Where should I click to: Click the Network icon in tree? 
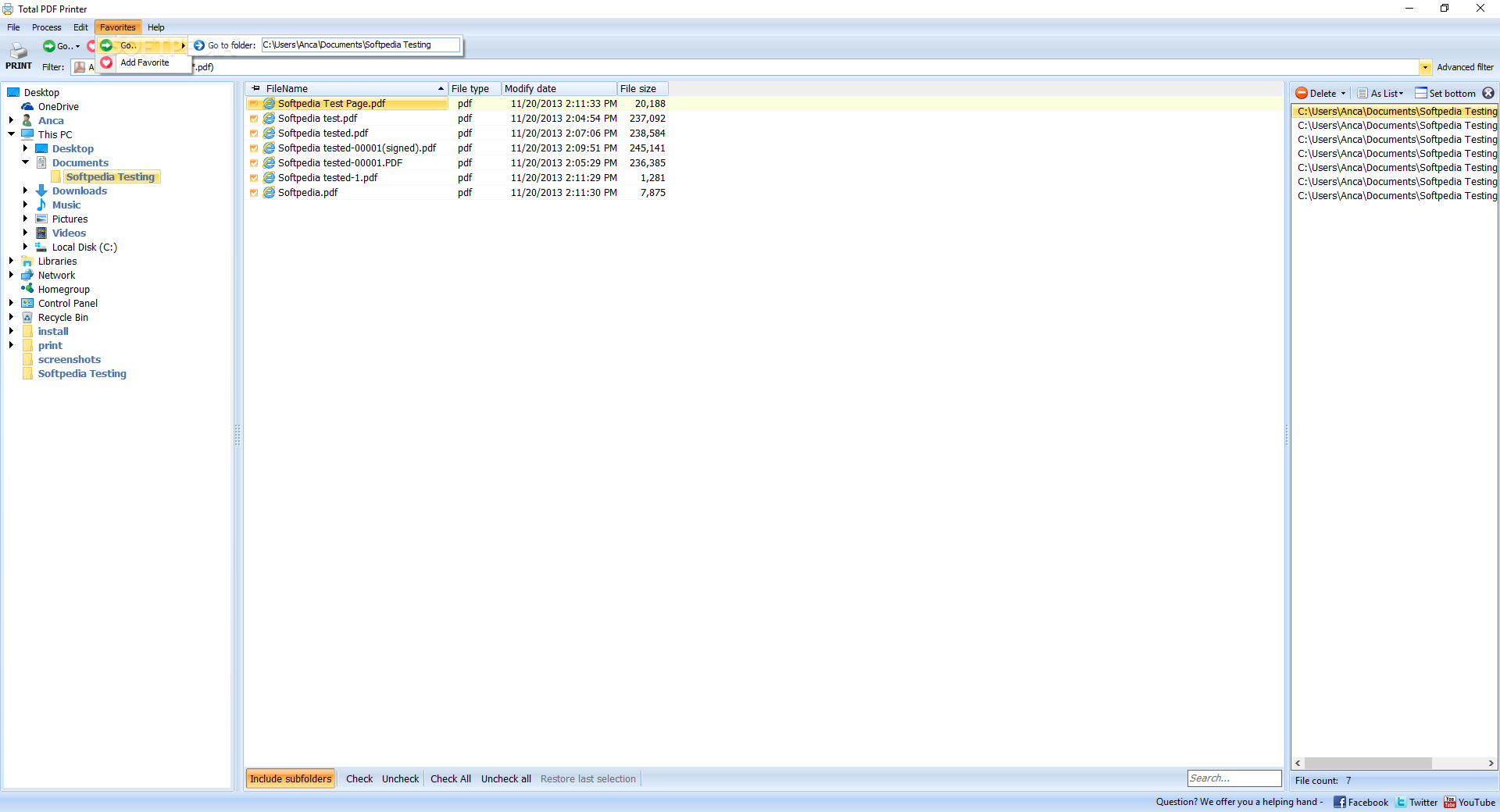27,276
